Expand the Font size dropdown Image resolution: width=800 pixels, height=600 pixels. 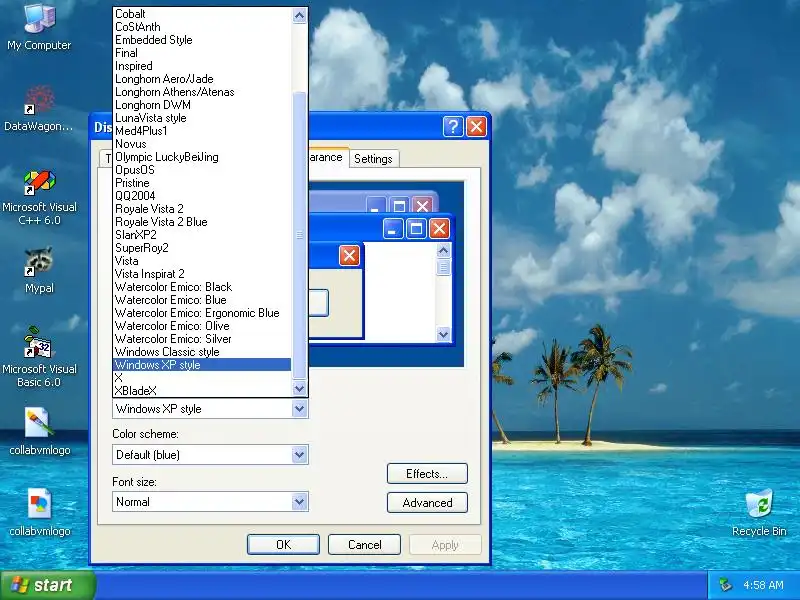click(x=299, y=502)
